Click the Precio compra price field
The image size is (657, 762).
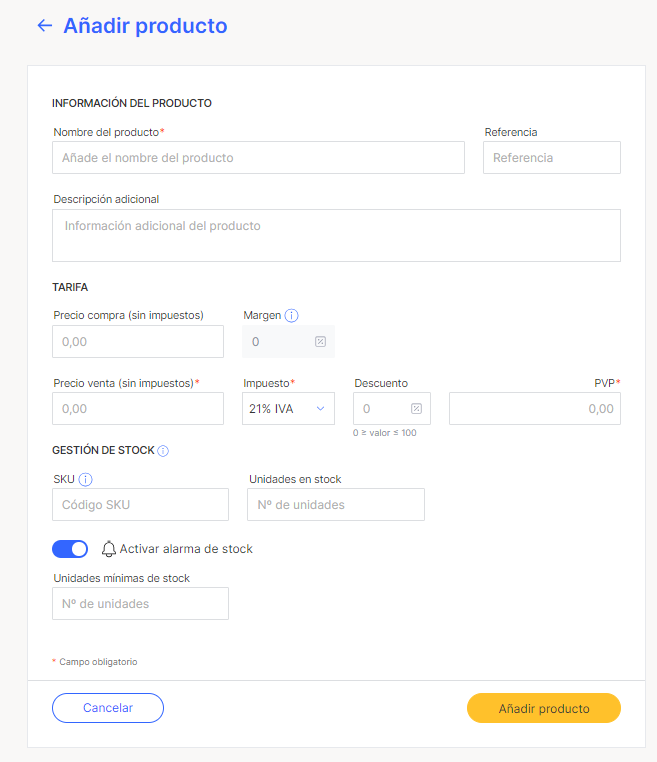coord(138,342)
